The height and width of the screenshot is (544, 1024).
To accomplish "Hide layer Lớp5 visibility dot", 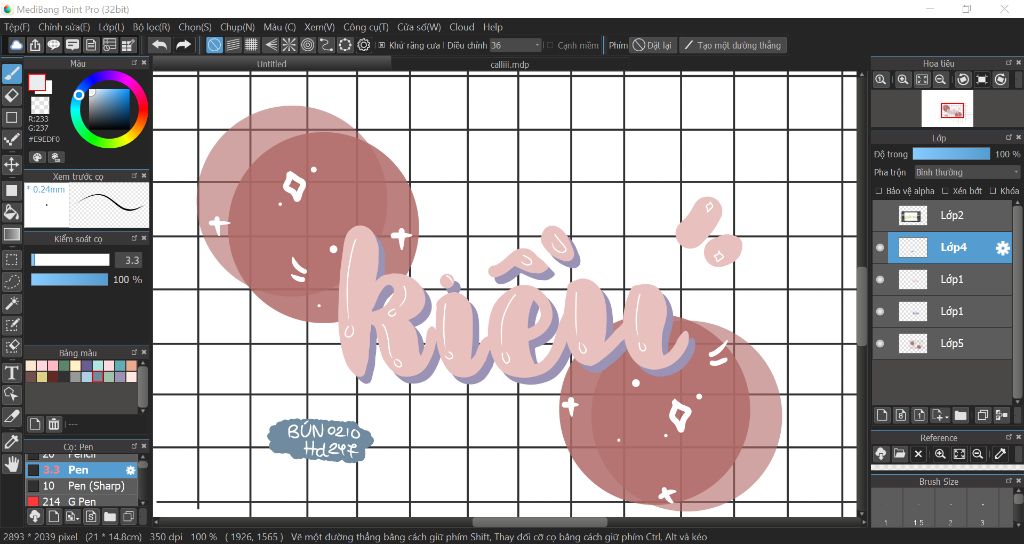I will coord(880,344).
